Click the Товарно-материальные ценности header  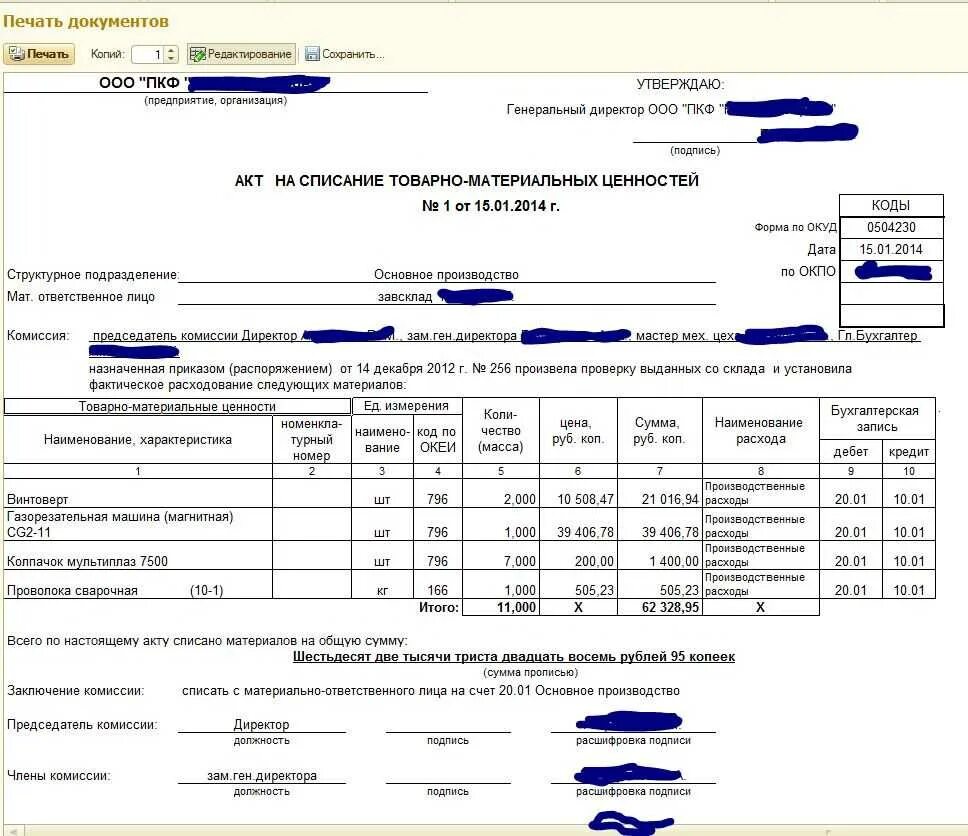pyautogui.click(x=177, y=406)
